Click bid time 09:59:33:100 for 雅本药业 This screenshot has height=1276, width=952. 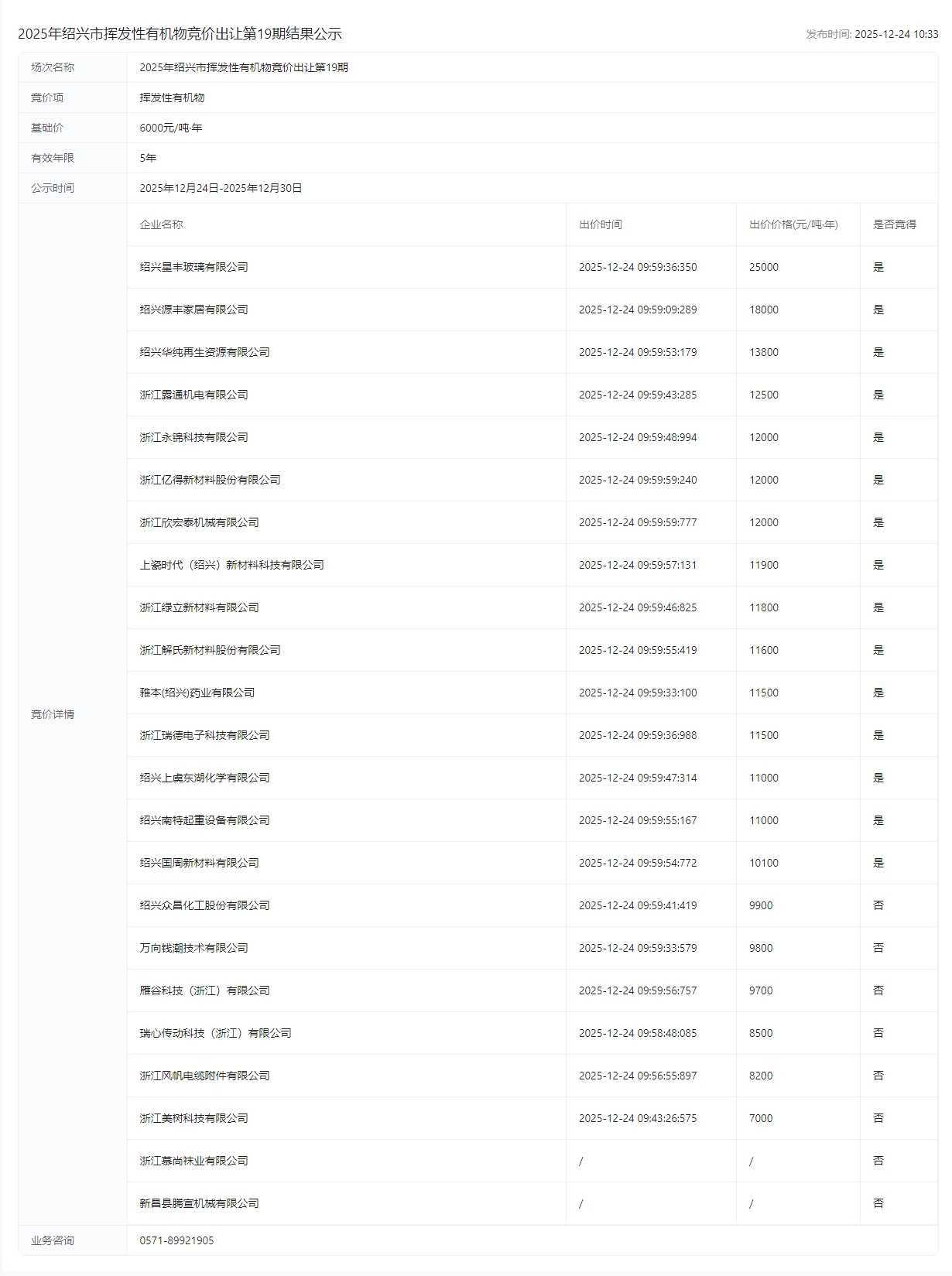637,693
